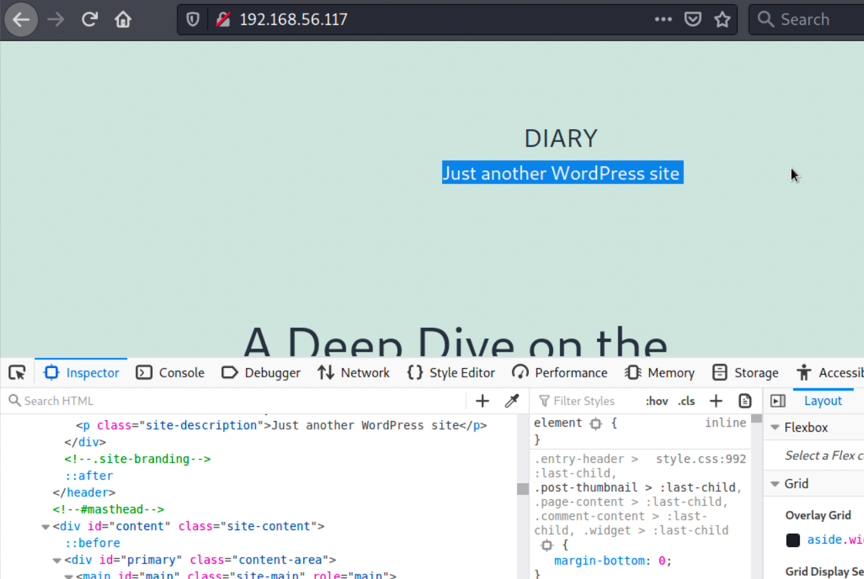Click the HTML markup scrollbar thumb
864x579 pixels.
522,489
